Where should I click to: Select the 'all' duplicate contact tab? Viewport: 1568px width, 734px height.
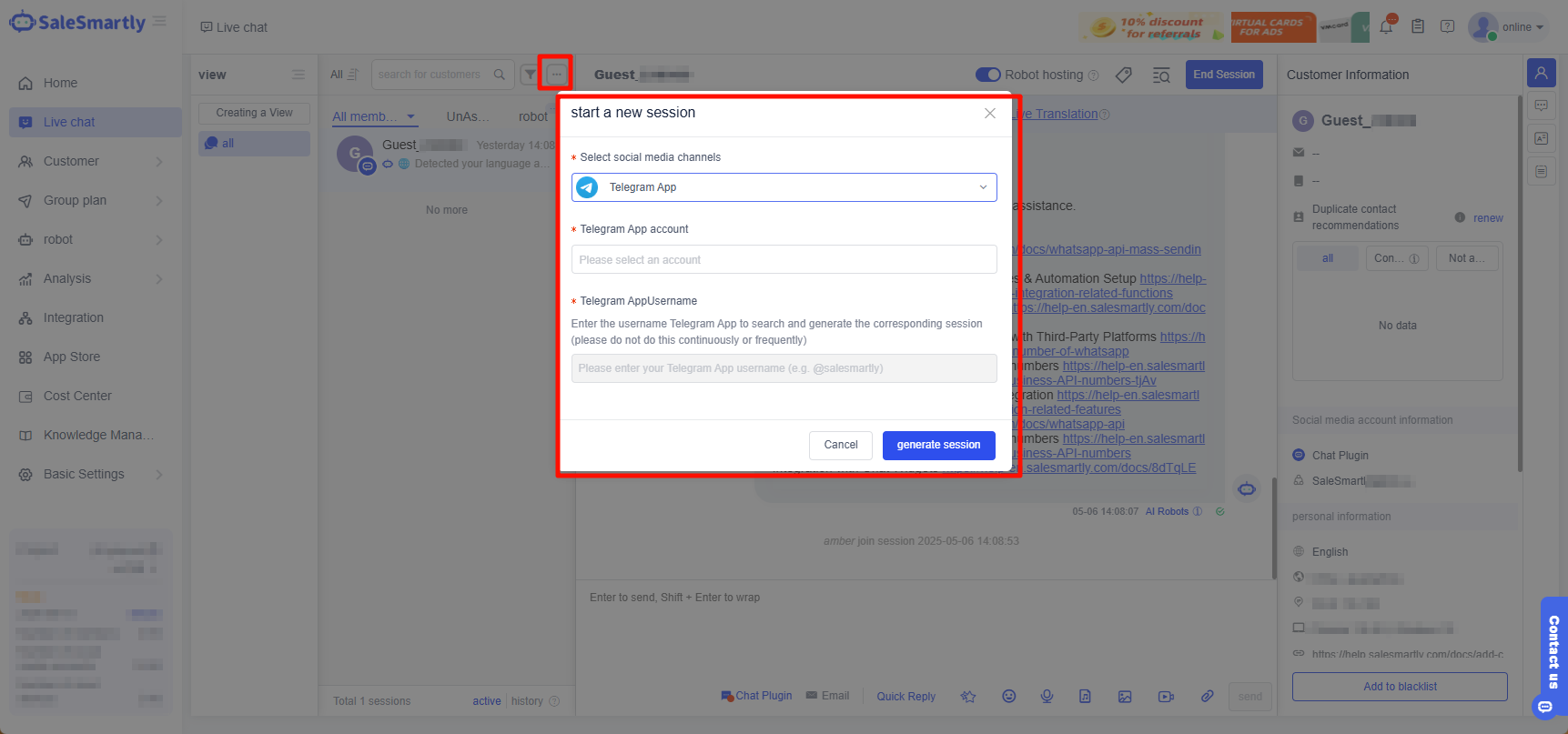coord(1328,258)
